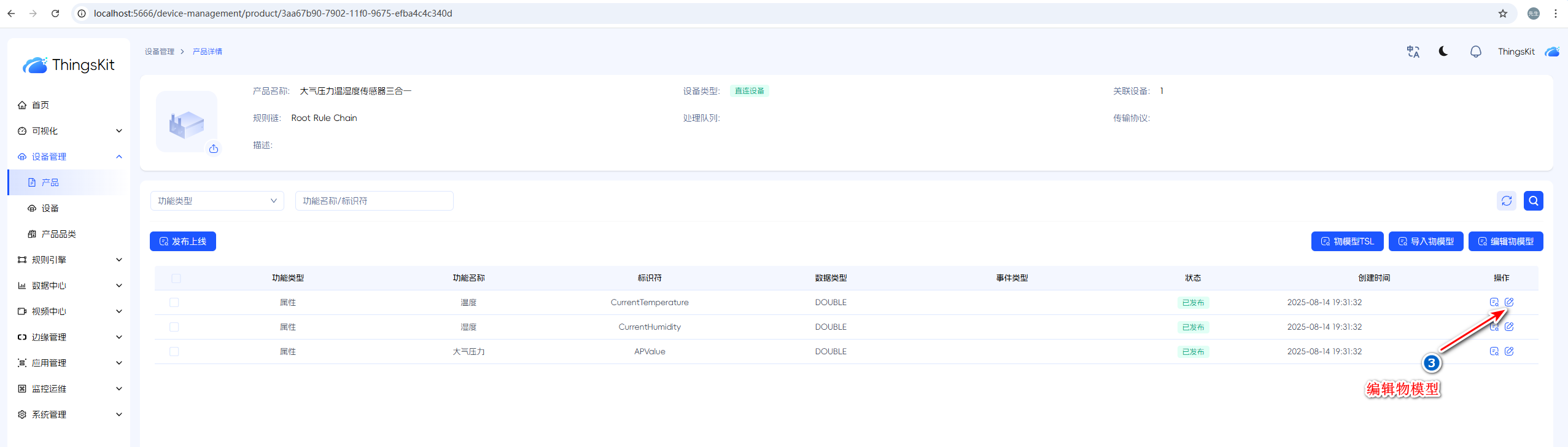Click the blue search magnifier button
This screenshot has height=447, width=1568.
(1533, 201)
